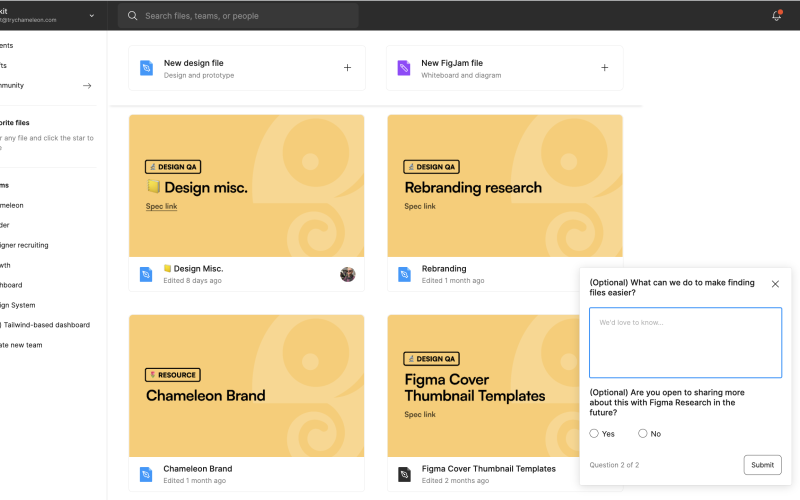Click the Community sidebar item

12,86
